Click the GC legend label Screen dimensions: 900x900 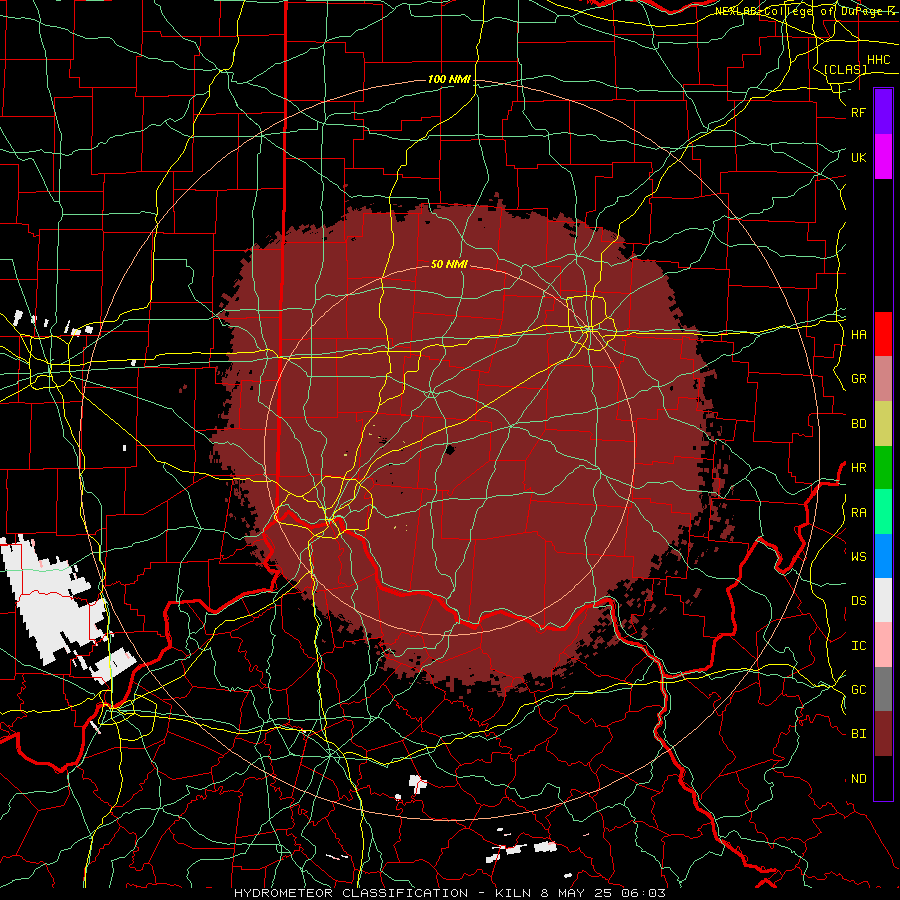point(858,690)
